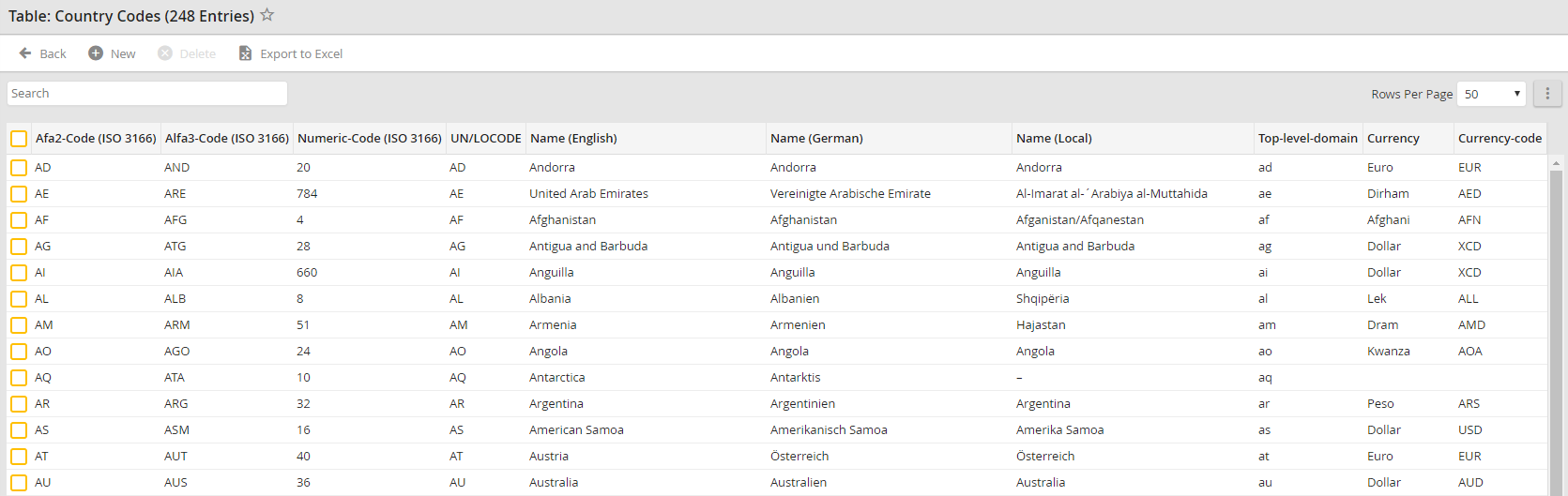Click the Export to Excel icon

(x=245, y=53)
